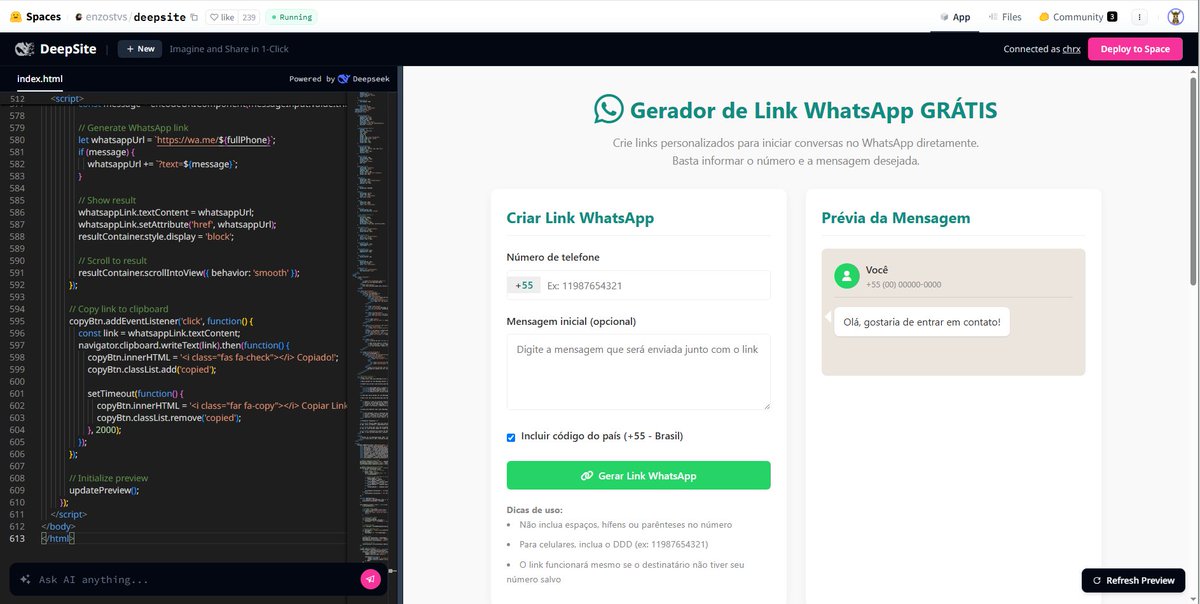
Task: Create a new project with New button
Action: point(140,49)
